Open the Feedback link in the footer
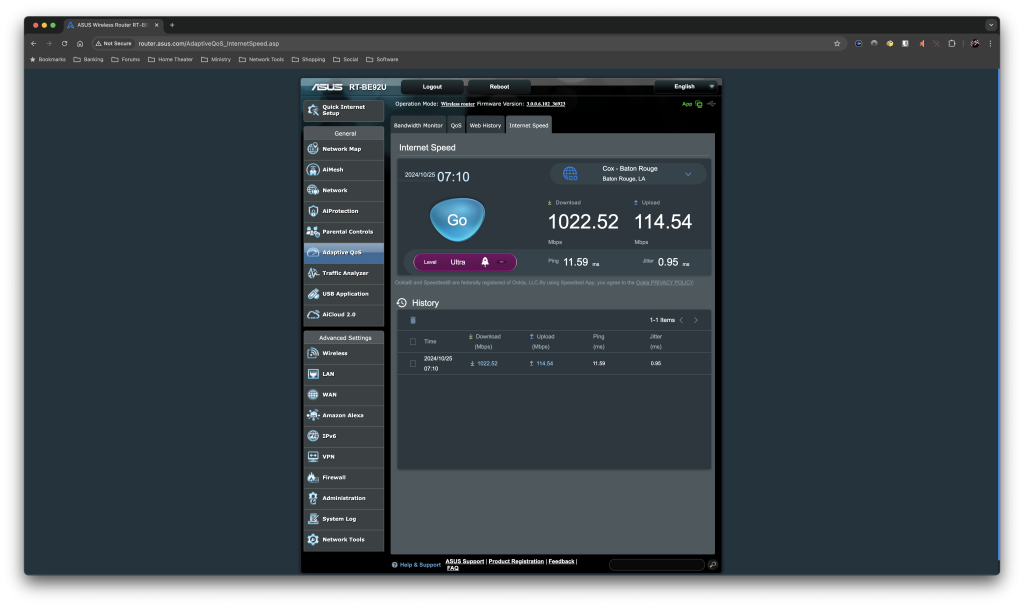 [x=562, y=561]
